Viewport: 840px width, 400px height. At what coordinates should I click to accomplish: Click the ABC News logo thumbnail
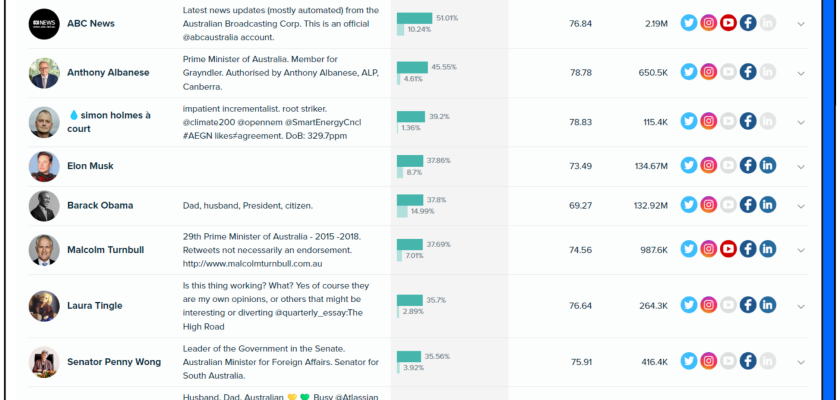(44, 24)
